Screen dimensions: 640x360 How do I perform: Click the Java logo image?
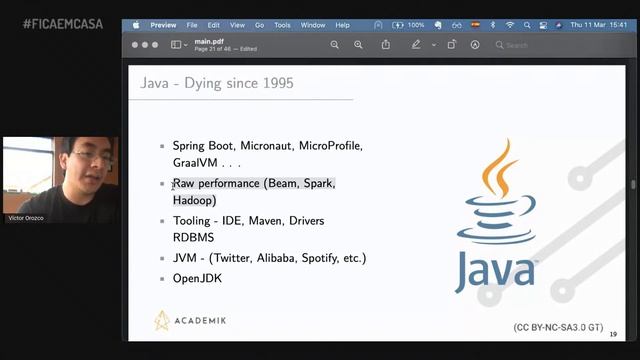click(x=496, y=216)
